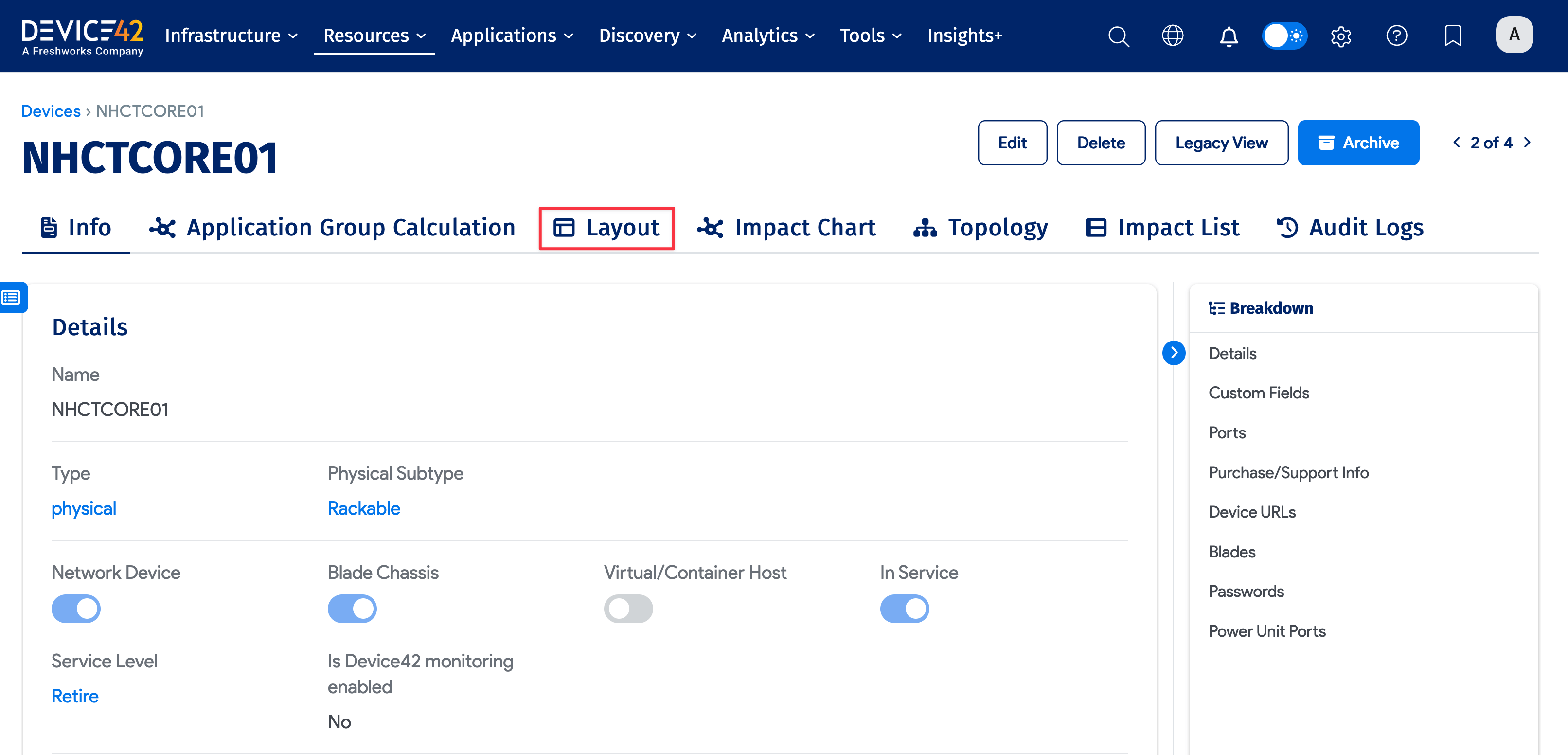
Task: Toggle the In Service switch
Action: pyautogui.click(x=904, y=608)
